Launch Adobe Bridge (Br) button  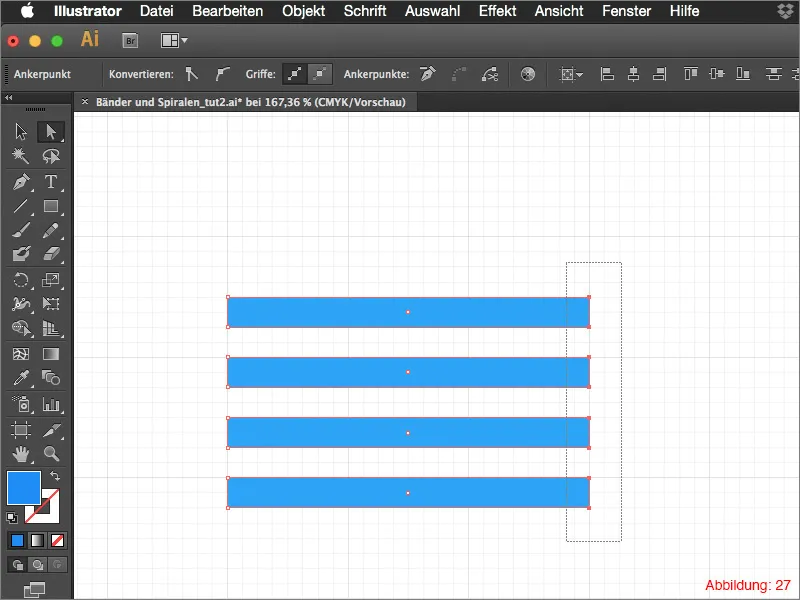coord(130,40)
